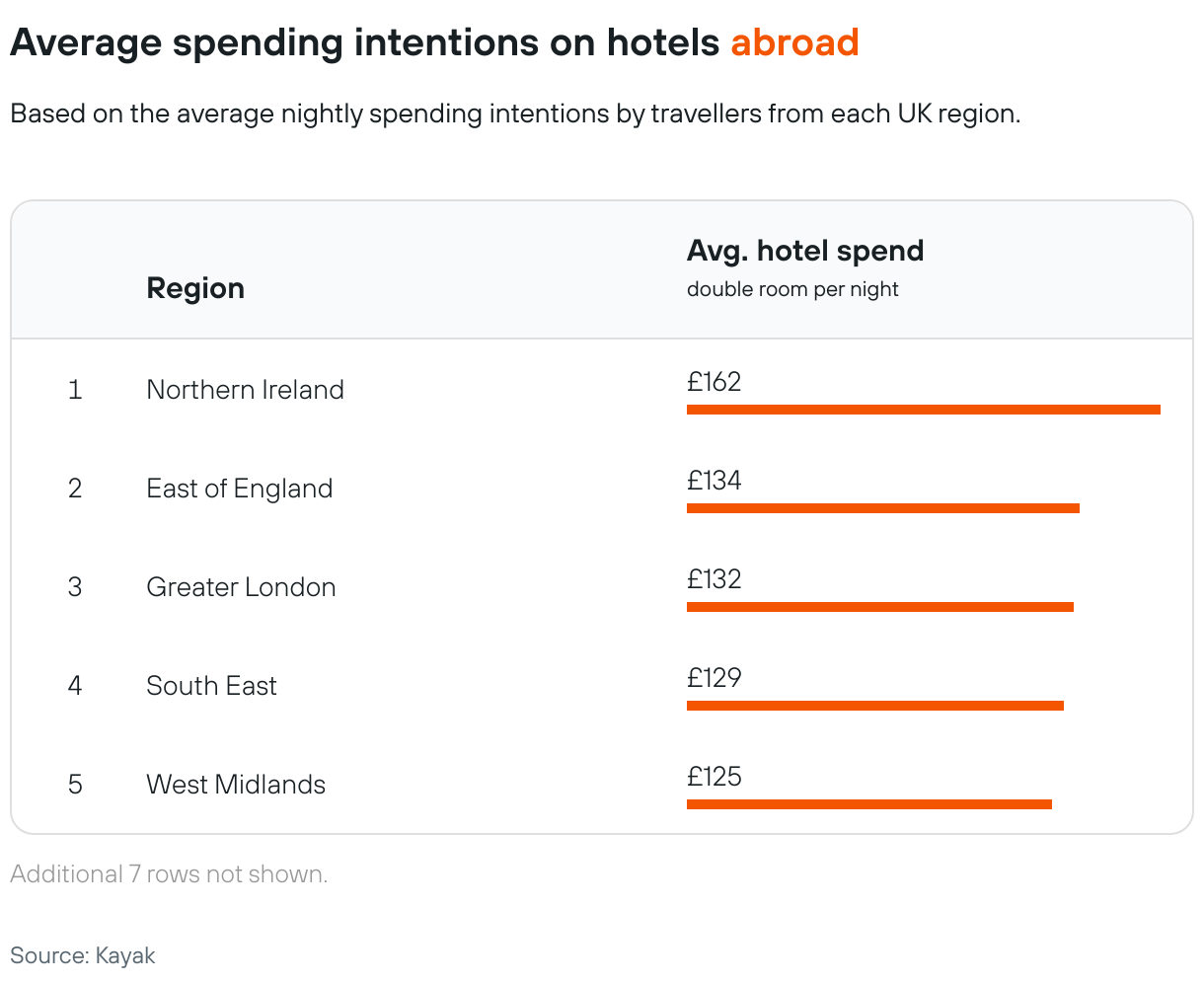Click the £134 spend value
1204x983 pixels.
(714, 481)
